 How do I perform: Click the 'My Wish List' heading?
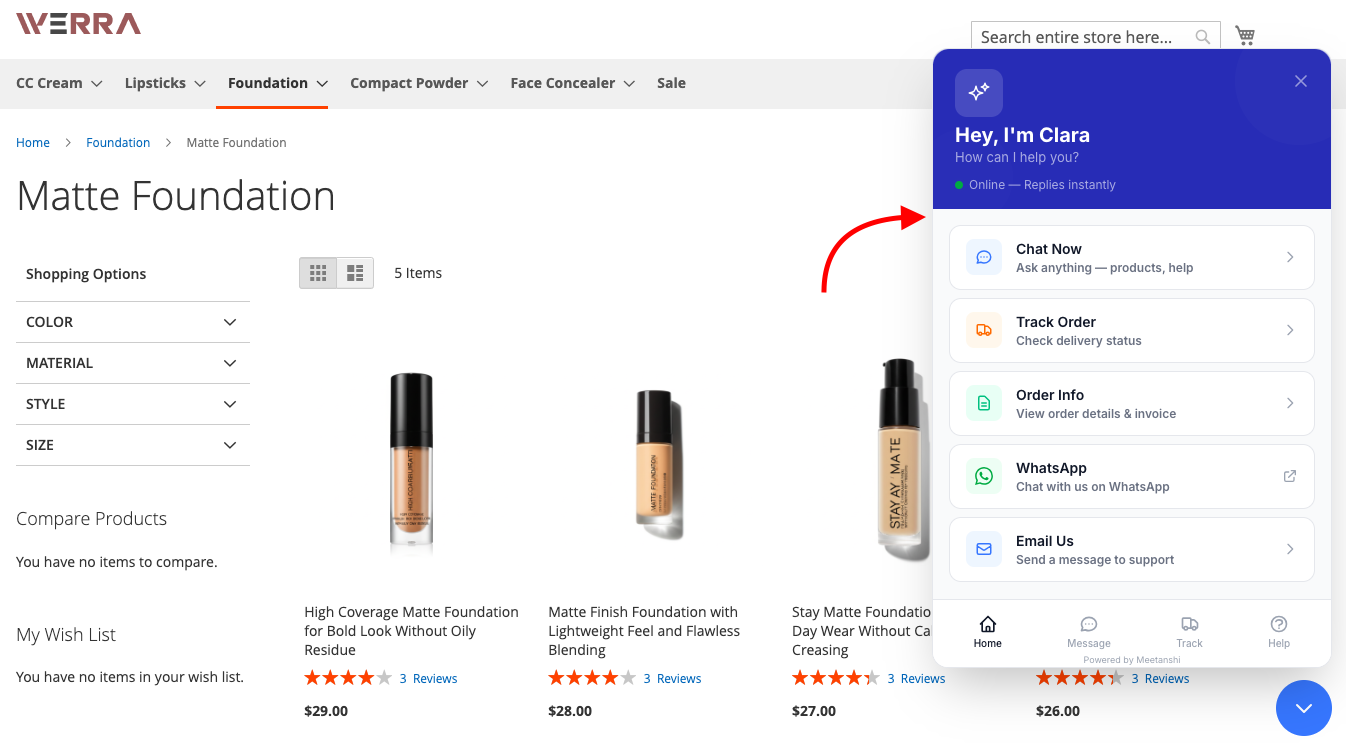[66, 635]
